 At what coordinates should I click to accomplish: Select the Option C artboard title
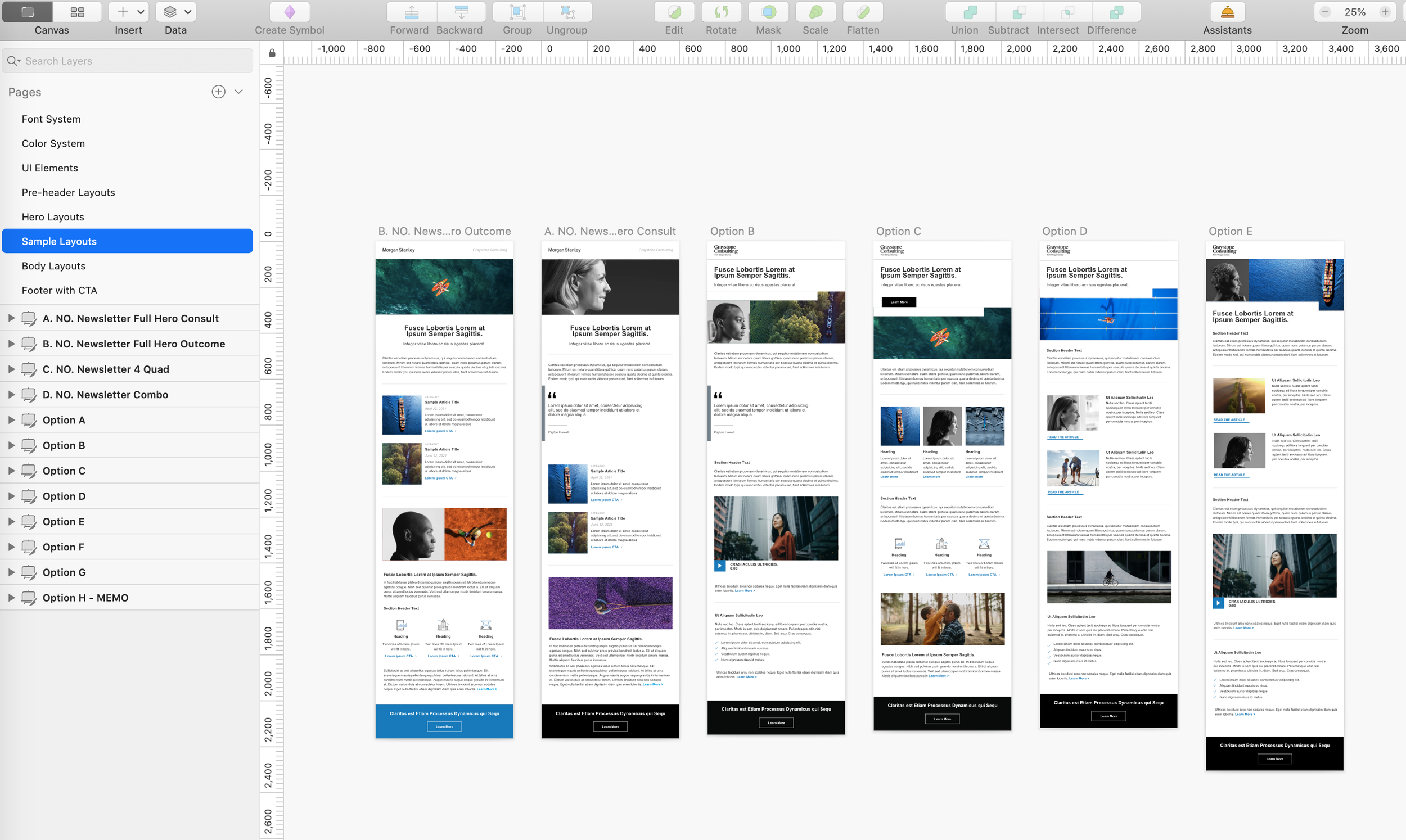click(898, 231)
